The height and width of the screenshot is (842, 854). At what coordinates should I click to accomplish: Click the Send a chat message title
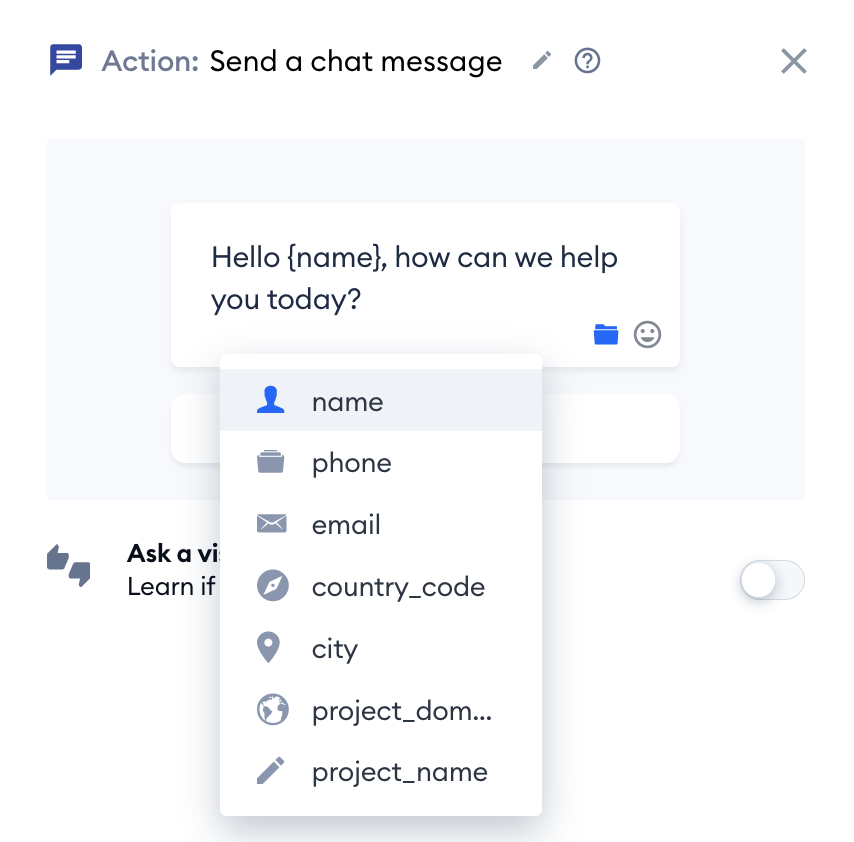point(356,61)
